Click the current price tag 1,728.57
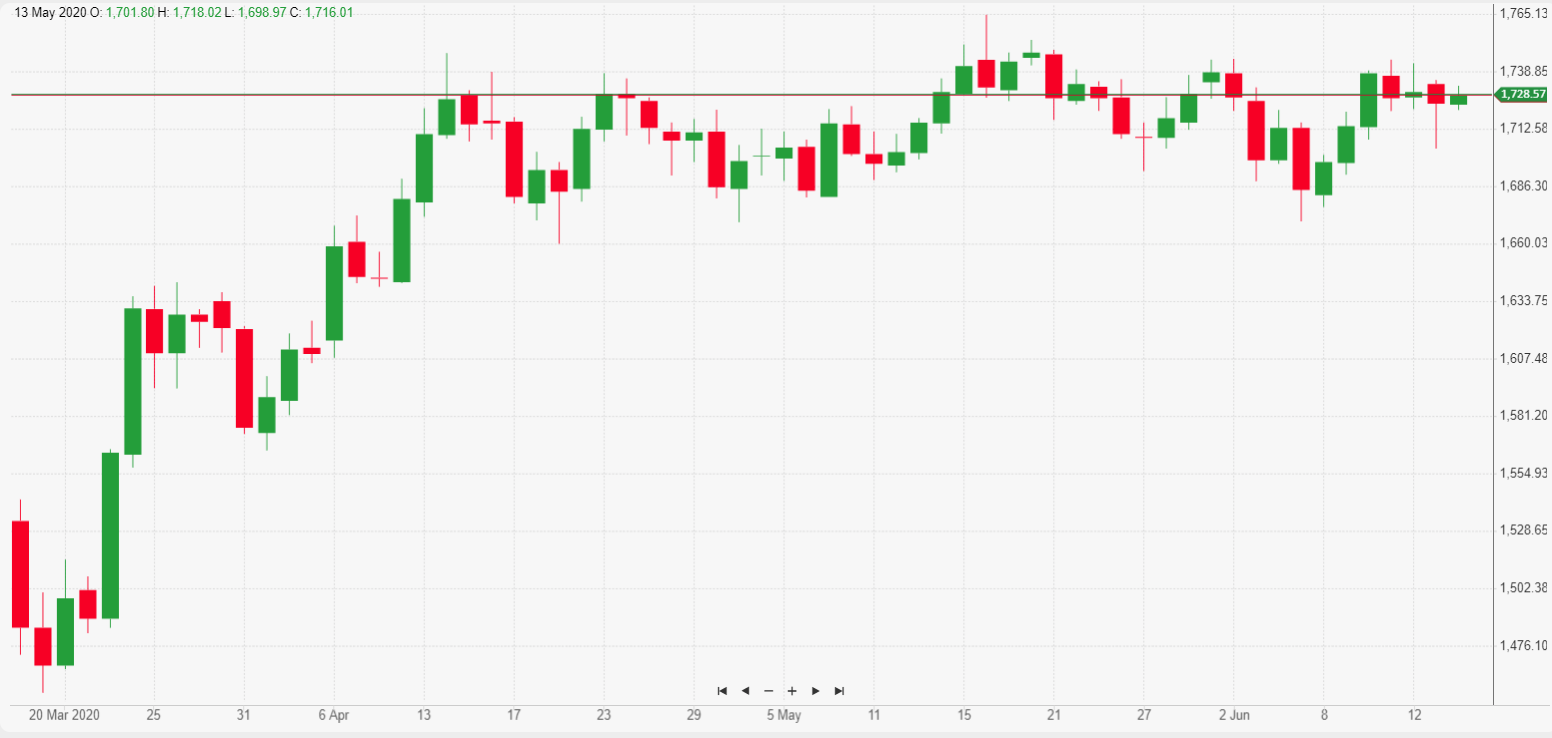 point(1521,94)
